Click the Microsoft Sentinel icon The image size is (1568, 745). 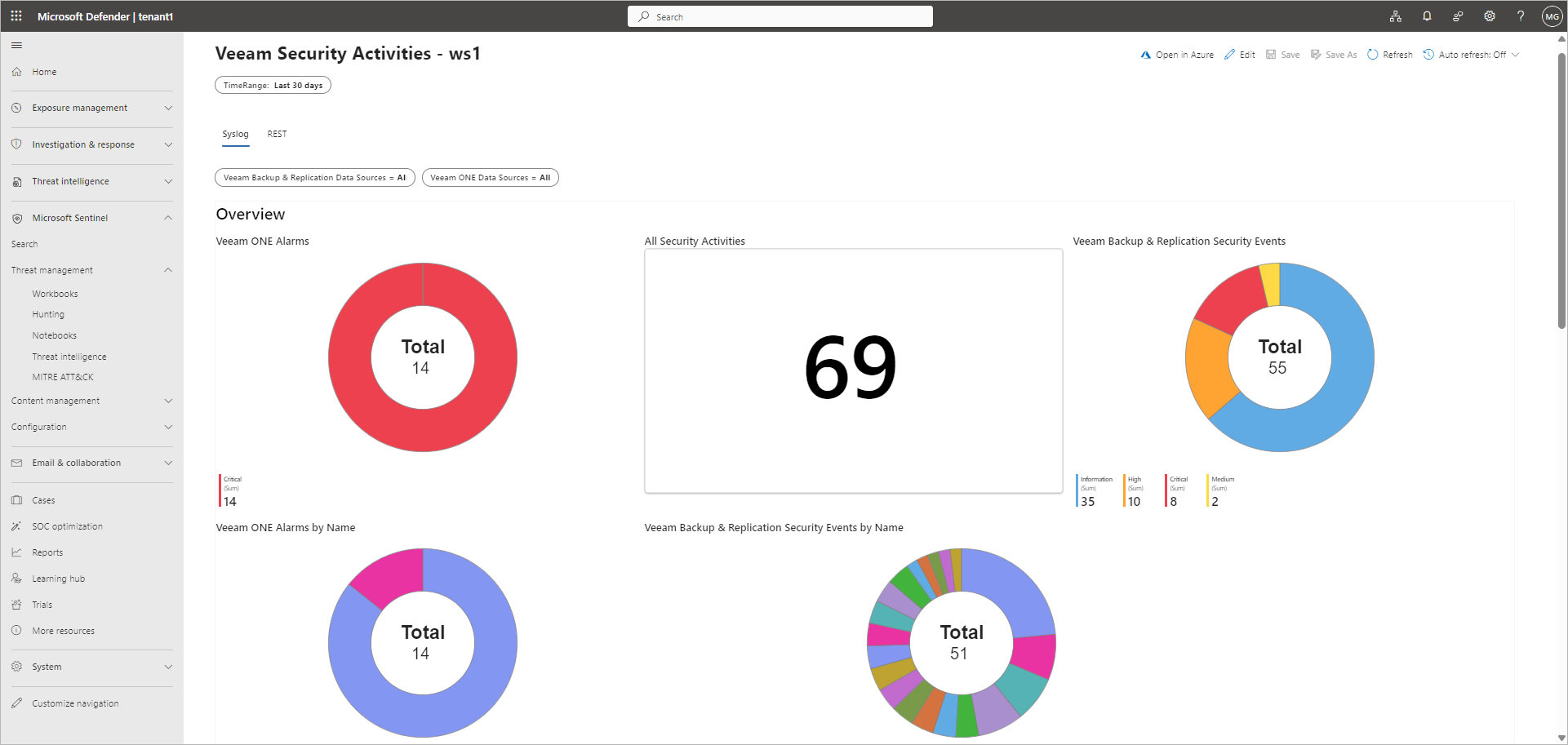click(x=16, y=218)
